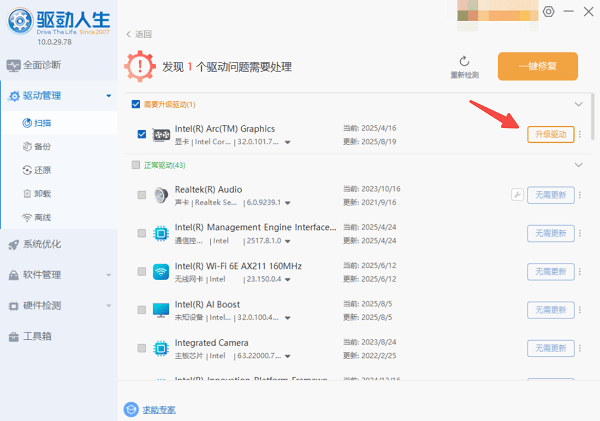Open settings via the hexagon gear icon

pyautogui.click(x=548, y=11)
